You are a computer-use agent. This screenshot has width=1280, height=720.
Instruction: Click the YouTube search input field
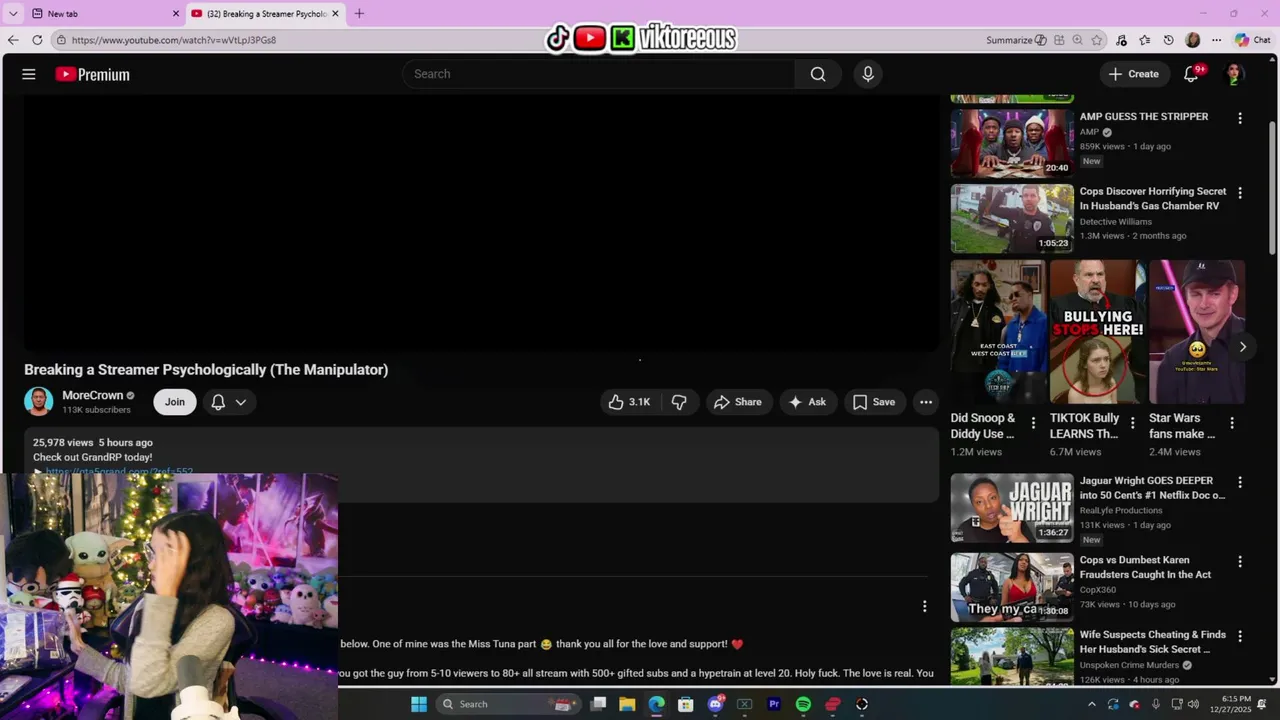(x=598, y=74)
